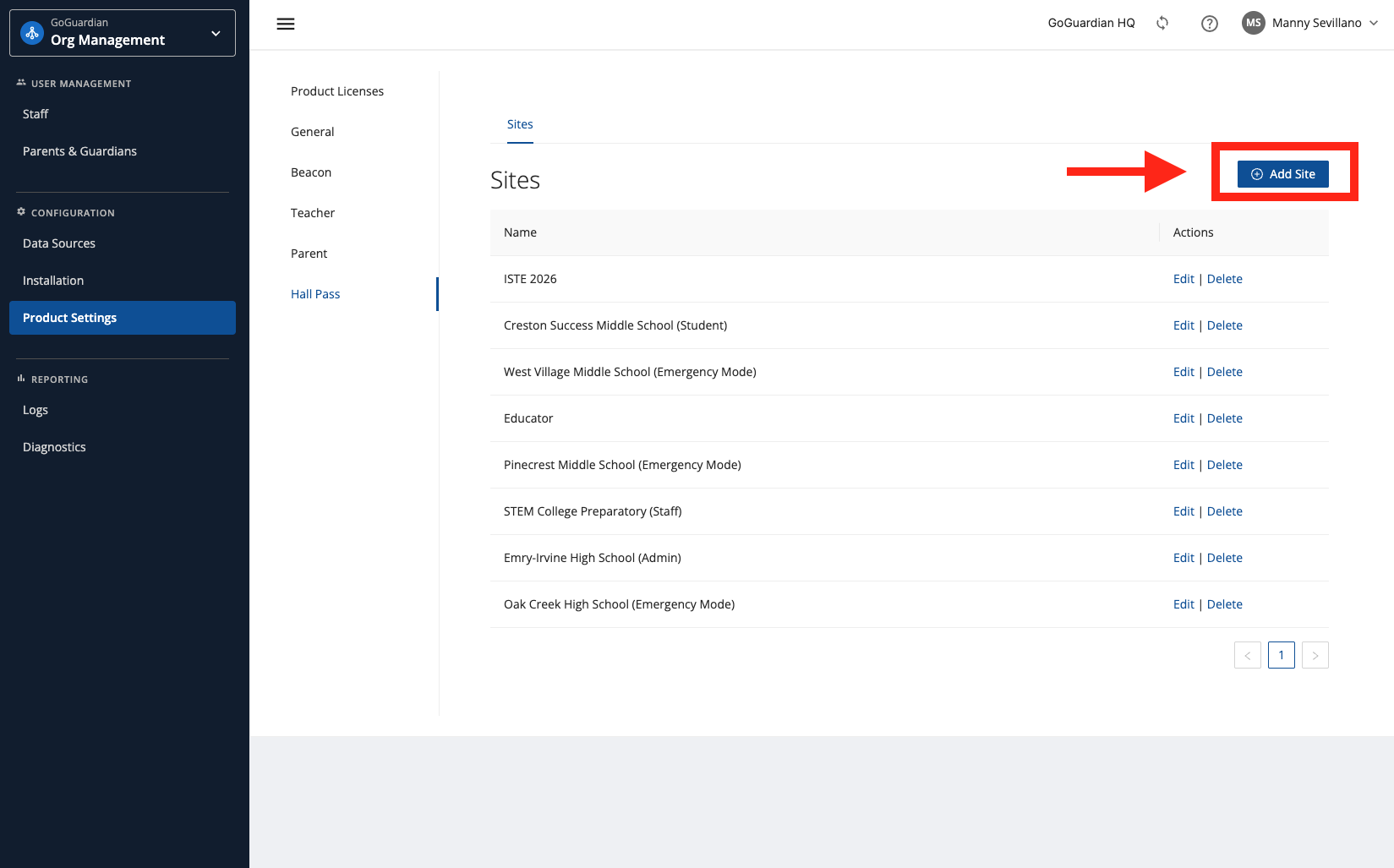Viewport: 1394px width, 868px height.
Task: Open Teacher settings
Action: click(x=313, y=213)
